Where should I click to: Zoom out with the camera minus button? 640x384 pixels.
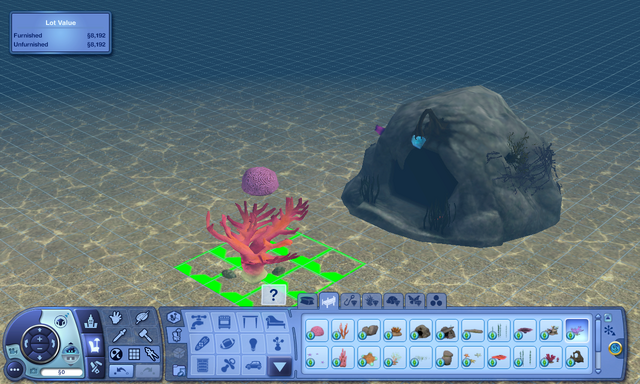(40, 348)
